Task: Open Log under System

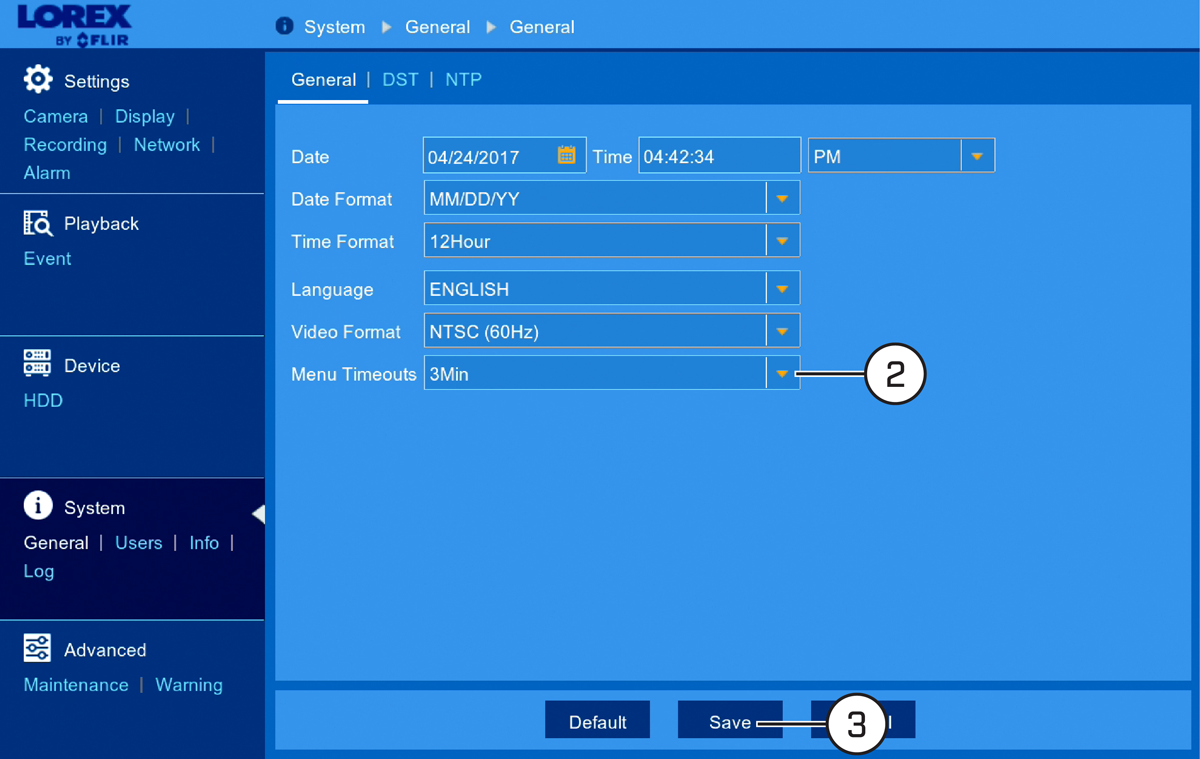Action: [x=39, y=571]
